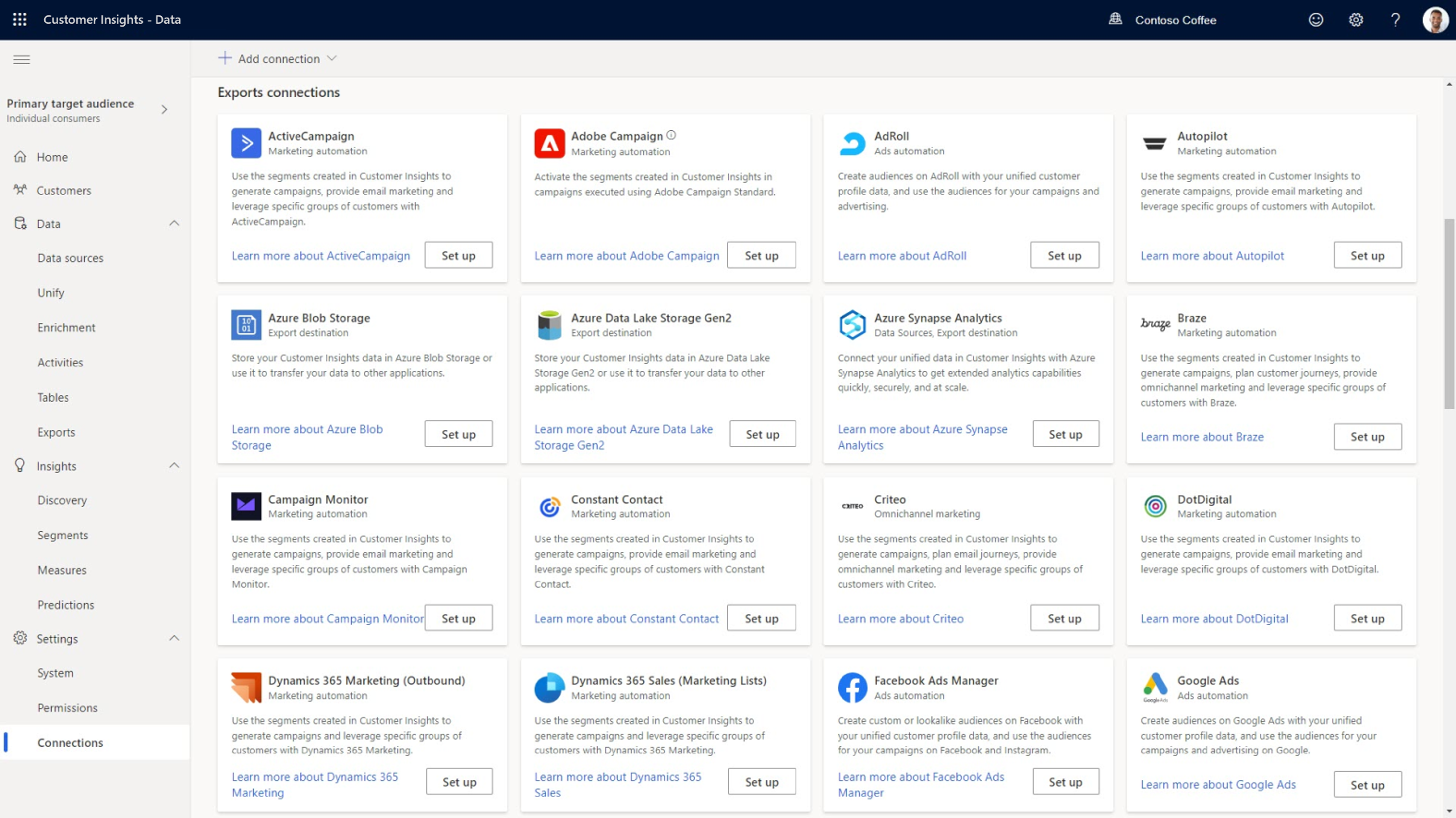Expand Primary target audience chevron
This screenshot has height=818, width=1456.
[x=164, y=109]
